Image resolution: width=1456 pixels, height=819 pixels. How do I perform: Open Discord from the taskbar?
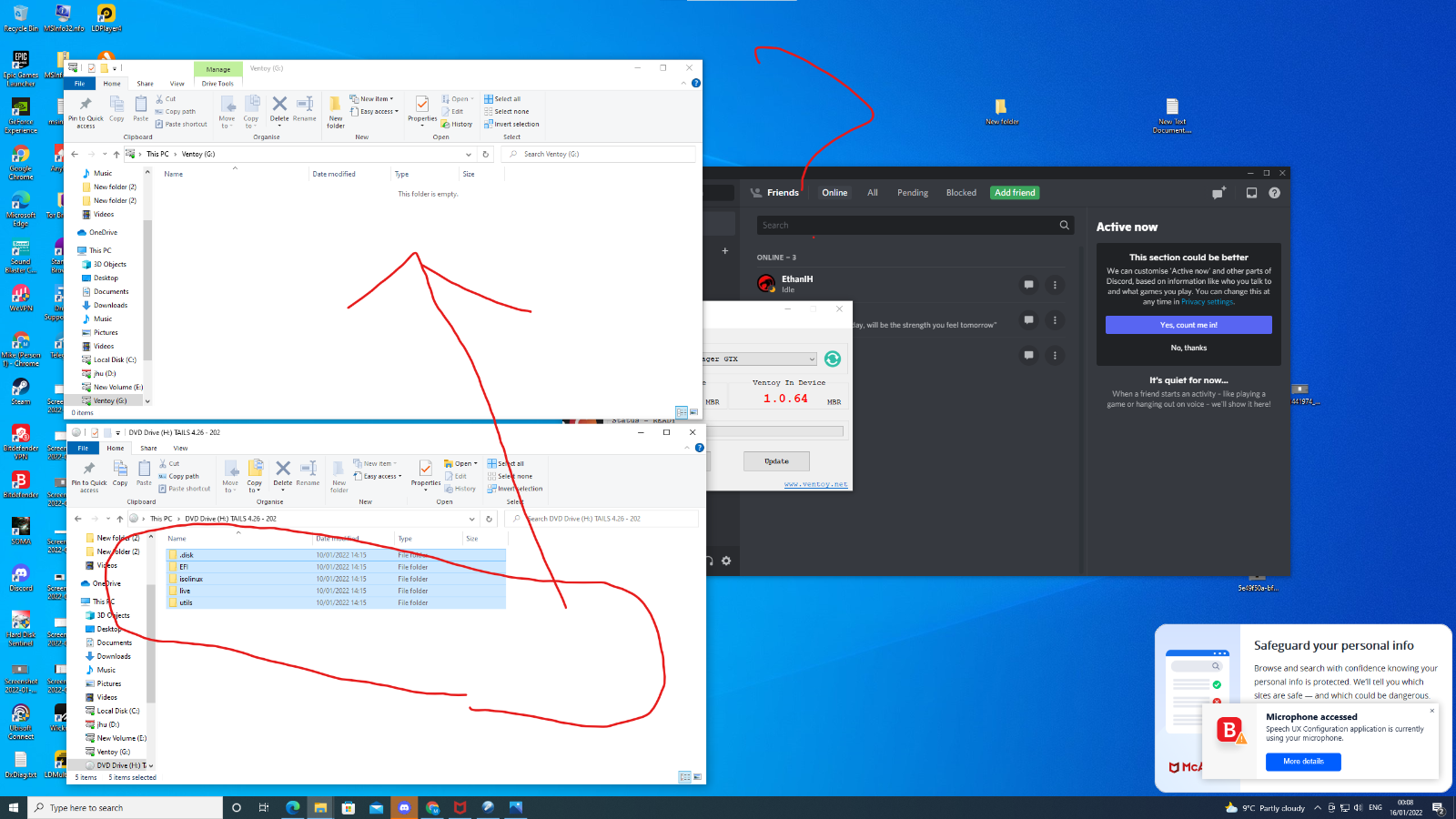[404, 807]
